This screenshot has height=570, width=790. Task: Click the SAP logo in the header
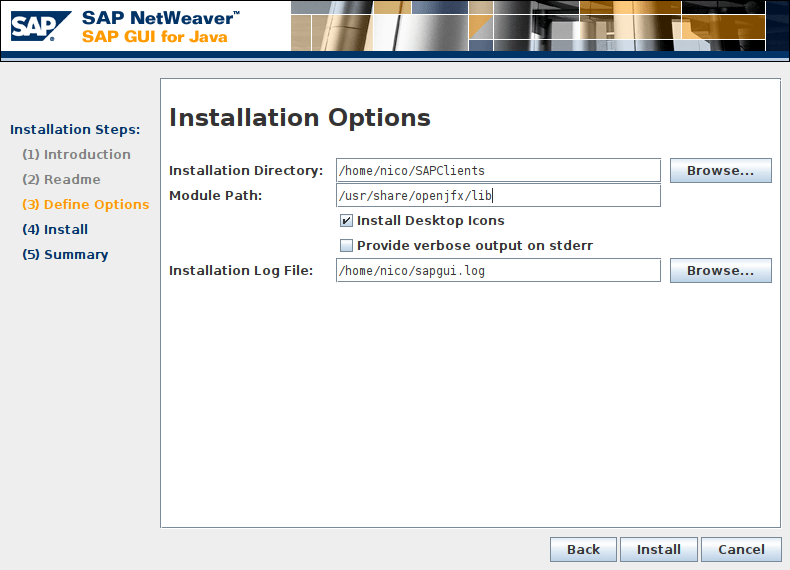(x=41, y=26)
